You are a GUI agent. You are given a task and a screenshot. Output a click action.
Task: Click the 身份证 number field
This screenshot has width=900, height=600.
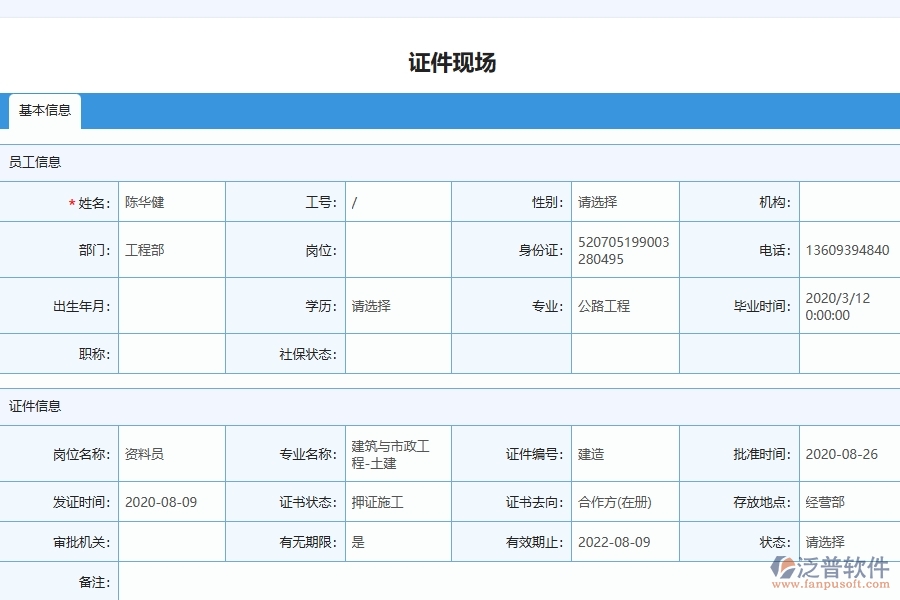[x=622, y=250]
